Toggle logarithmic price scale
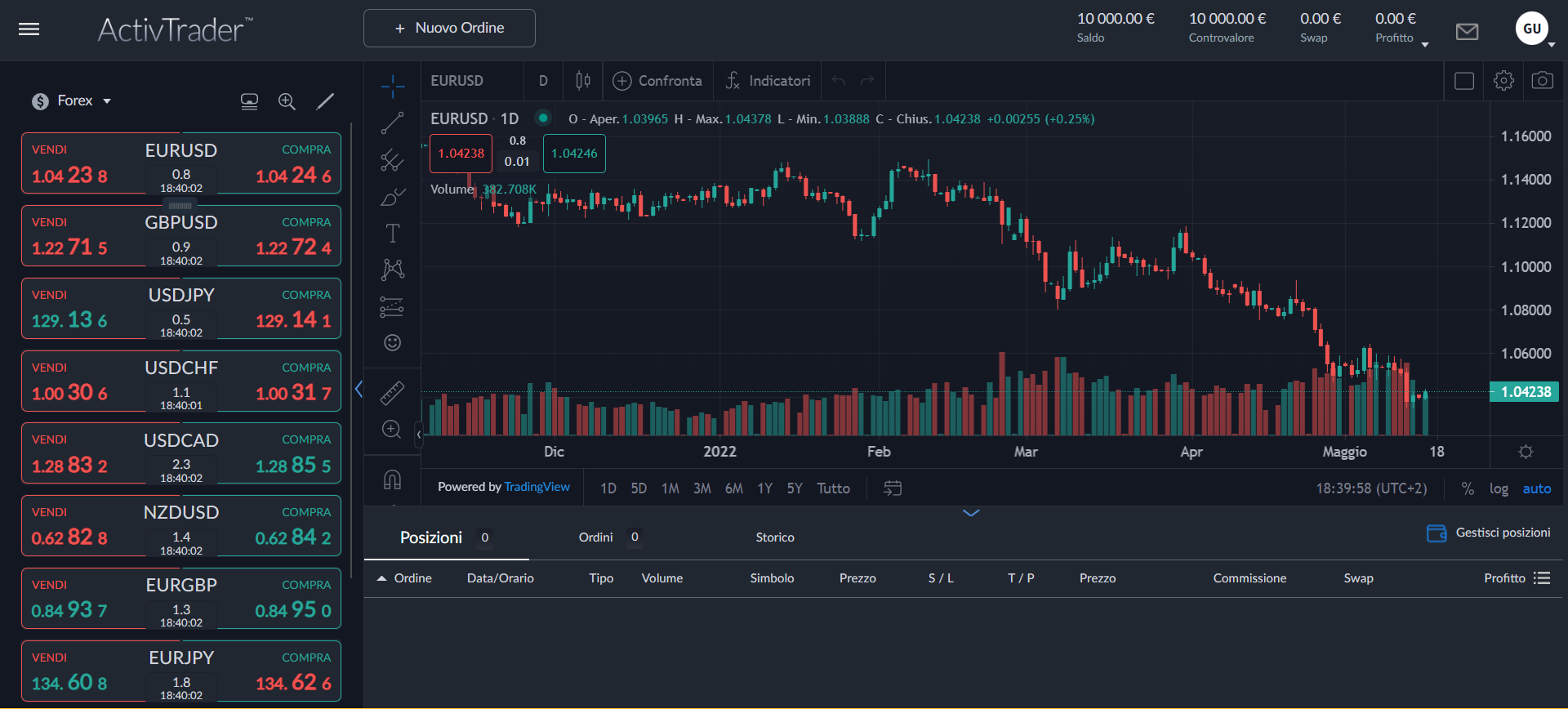The width and height of the screenshot is (1568, 709). (1499, 488)
